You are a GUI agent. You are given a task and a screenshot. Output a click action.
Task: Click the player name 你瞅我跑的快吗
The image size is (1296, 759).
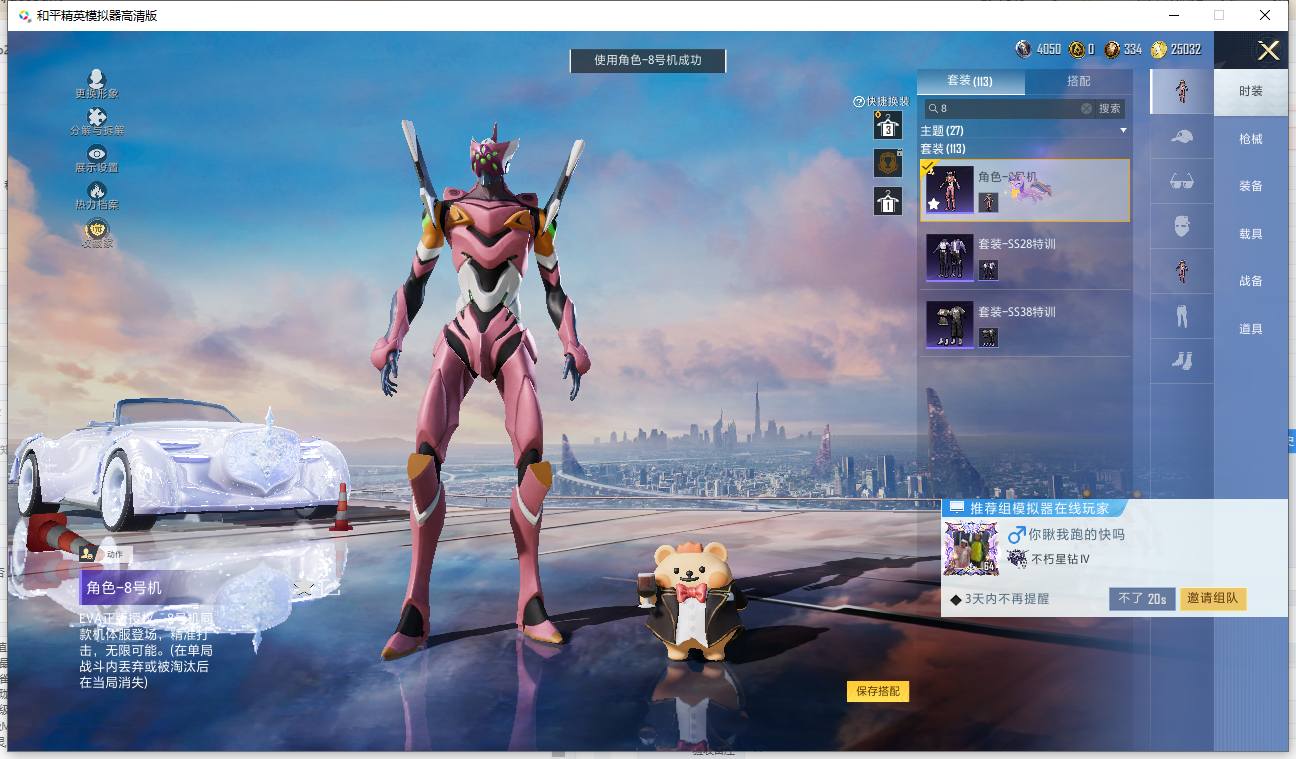coord(1077,535)
